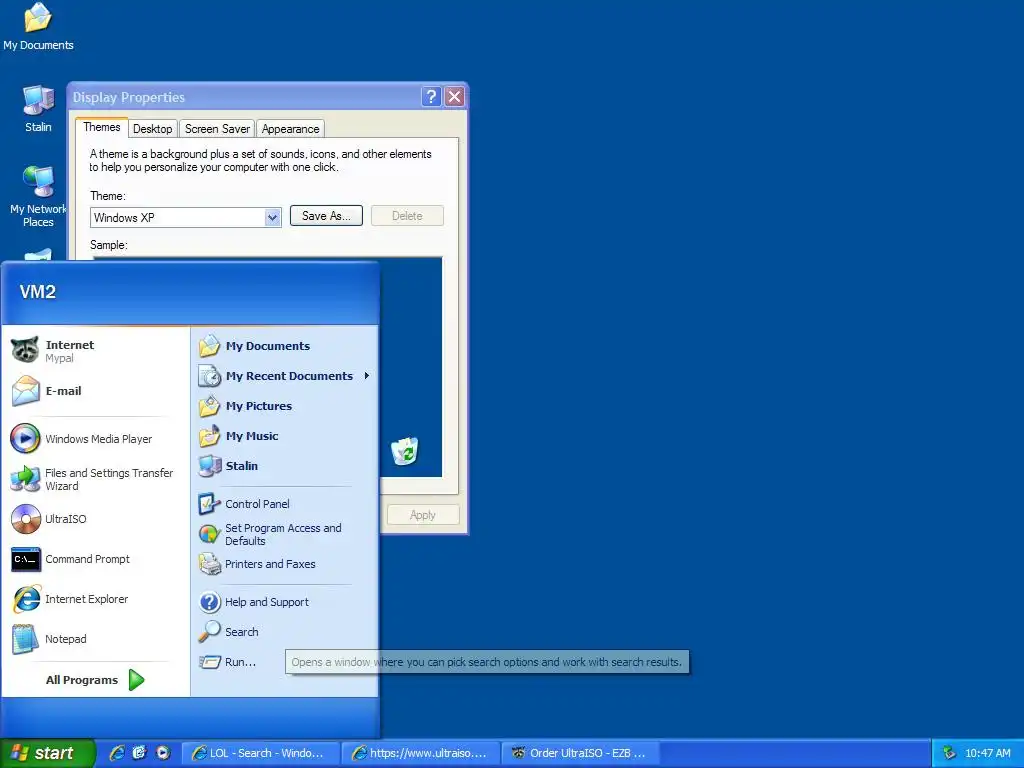Viewport: 1024px width, 768px height.
Task: Click Save As... button in Display Properties
Action: 326,216
